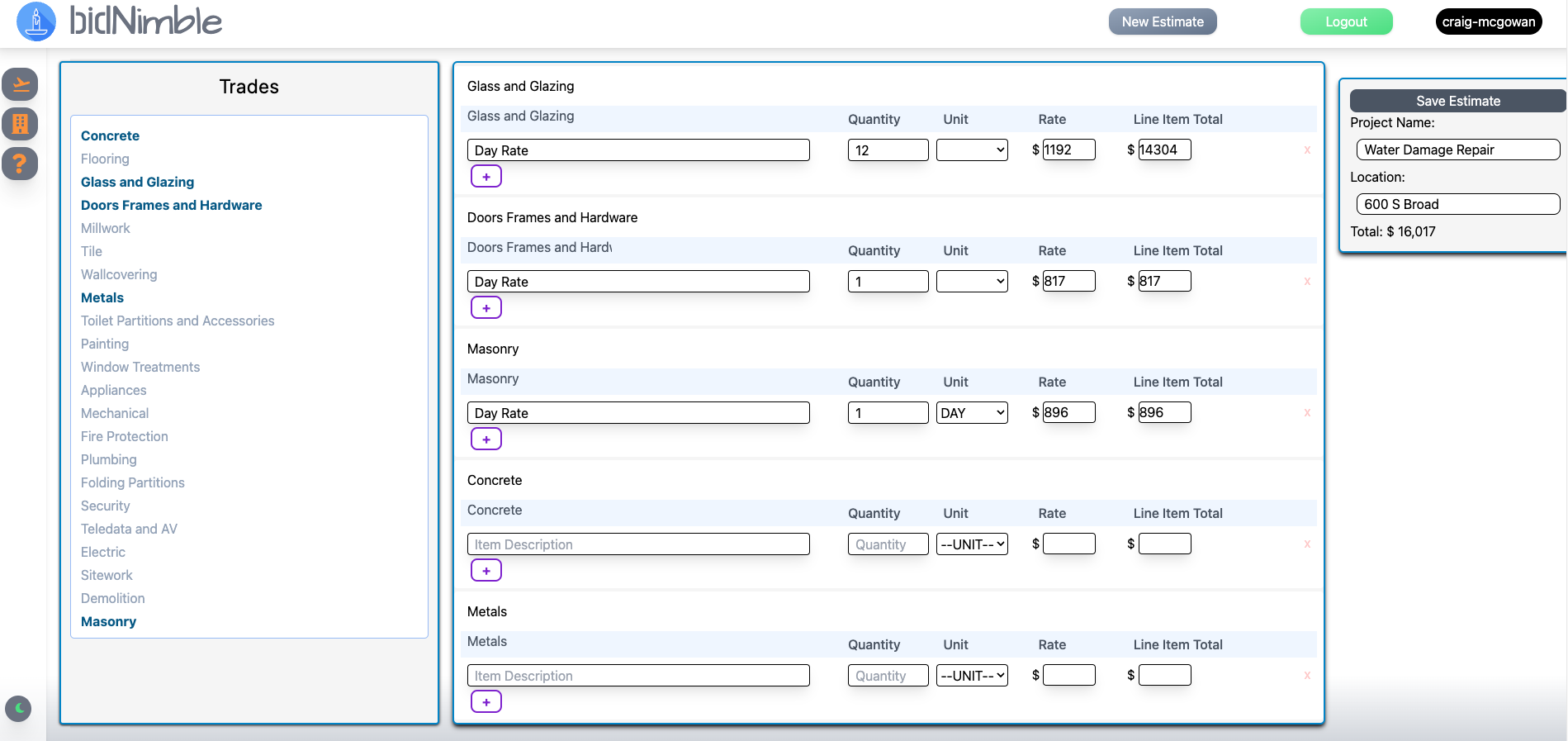Screen dimensions: 1568x741
Task: Remove the Doors Frames Day Rate row
Action: [1307, 282]
